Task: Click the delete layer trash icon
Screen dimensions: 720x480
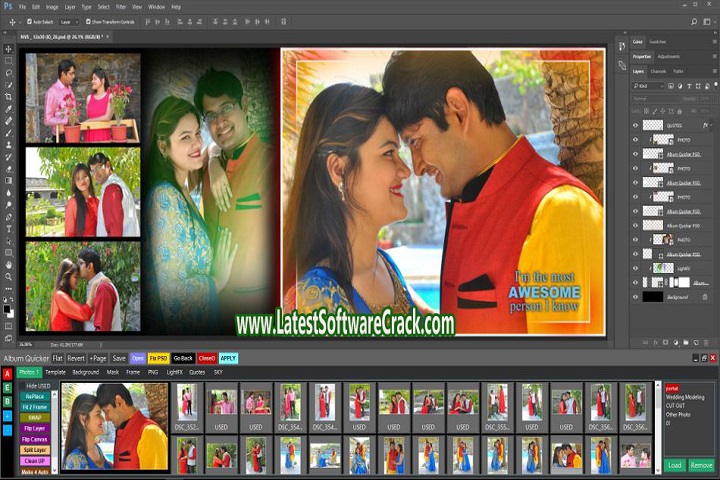Action: coord(706,343)
